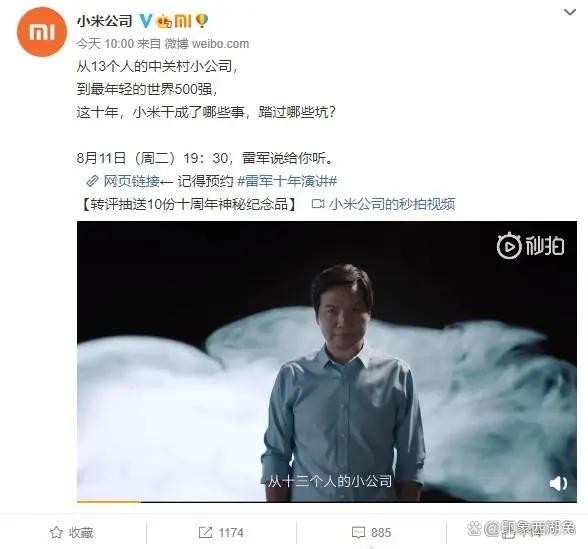Open the 小米公司 username link
This screenshot has width=588, height=549.
(105, 21)
